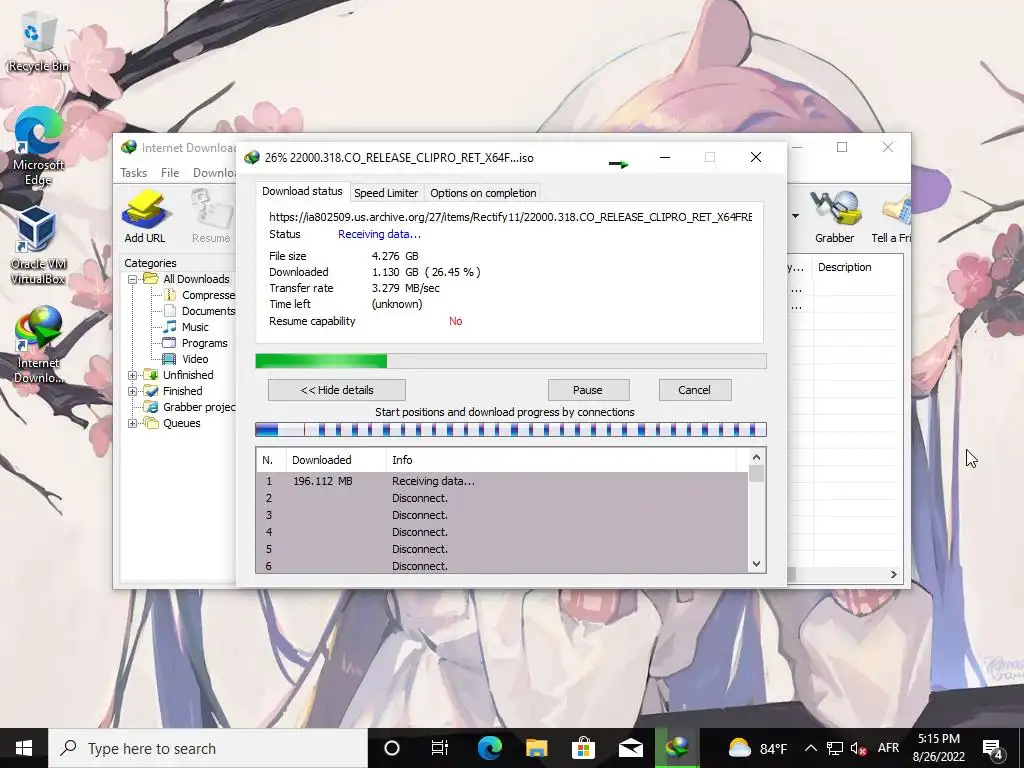The width and height of the screenshot is (1024, 768).
Task: Open the weather widget showing 84°F
Action: coord(758,748)
